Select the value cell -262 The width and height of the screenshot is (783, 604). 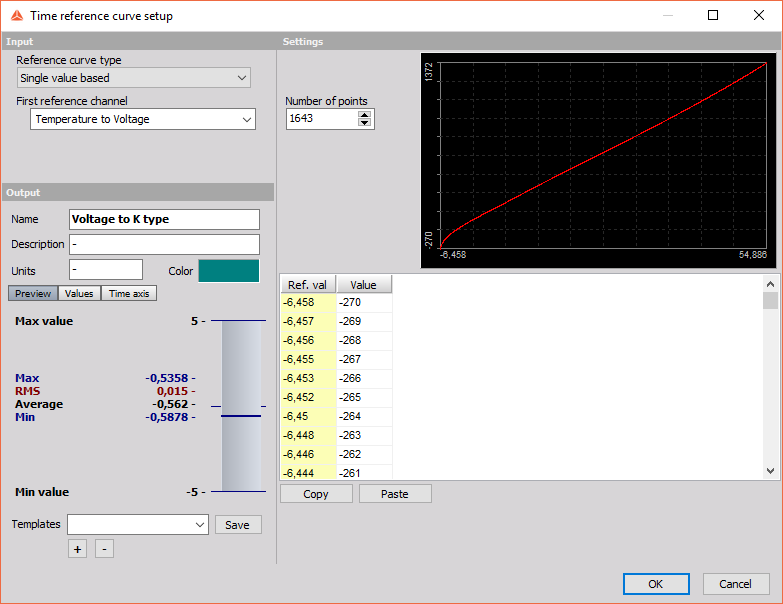point(365,454)
